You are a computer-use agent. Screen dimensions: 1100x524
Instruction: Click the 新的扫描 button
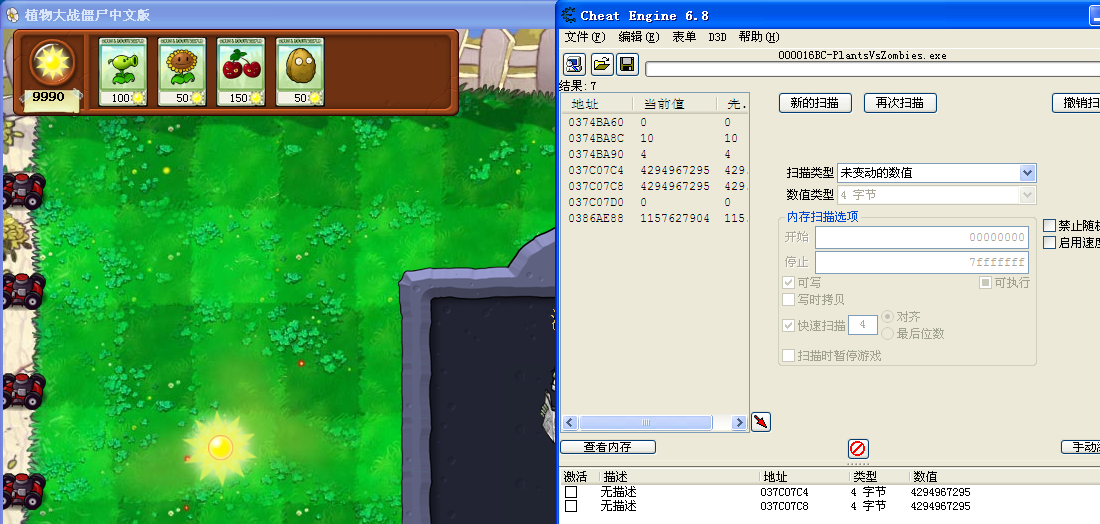815,103
